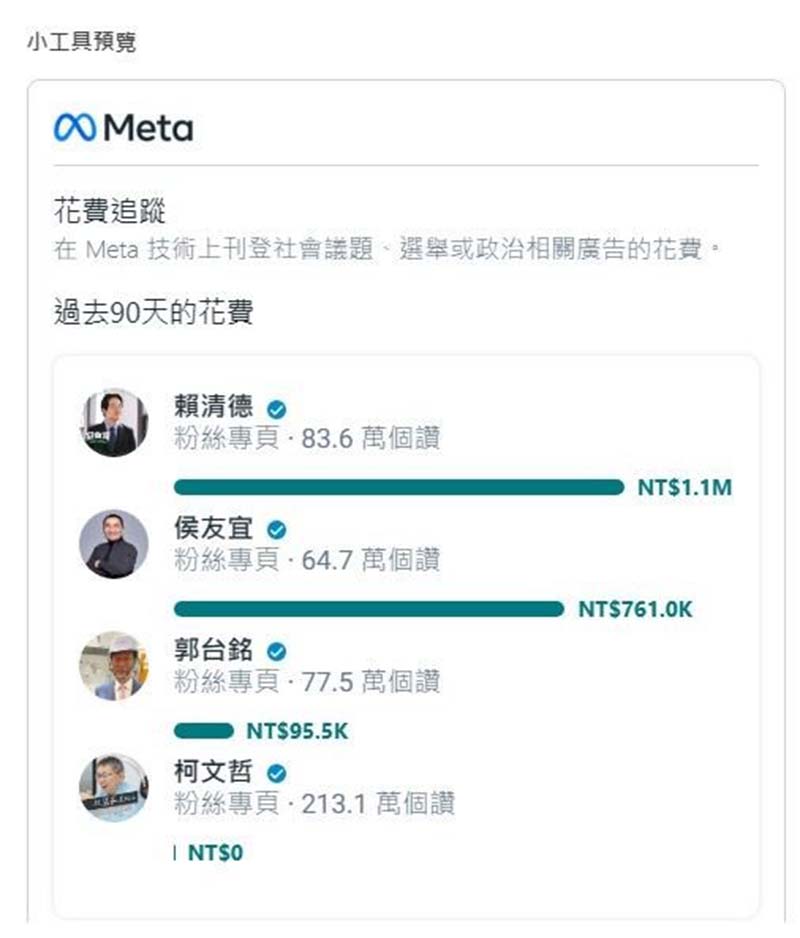
Task: Click the Meta logo
Action: 123,128
